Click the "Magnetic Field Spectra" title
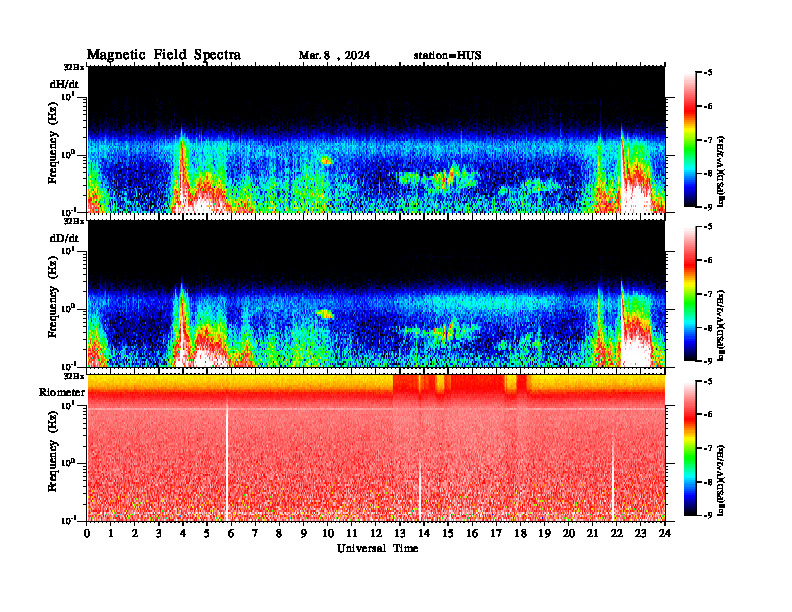Viewport: 792px width, 612px height. [x=164, y=55]
